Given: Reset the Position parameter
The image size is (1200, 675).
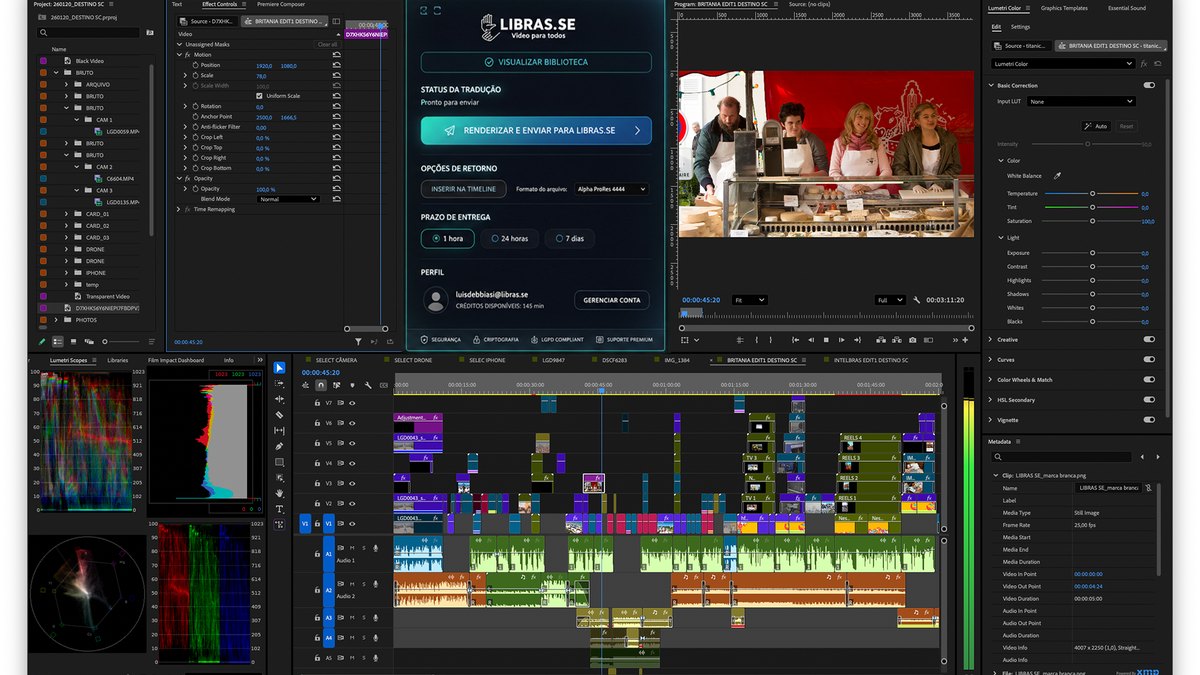Looking at the screenshot, I should tap(336, 65).
